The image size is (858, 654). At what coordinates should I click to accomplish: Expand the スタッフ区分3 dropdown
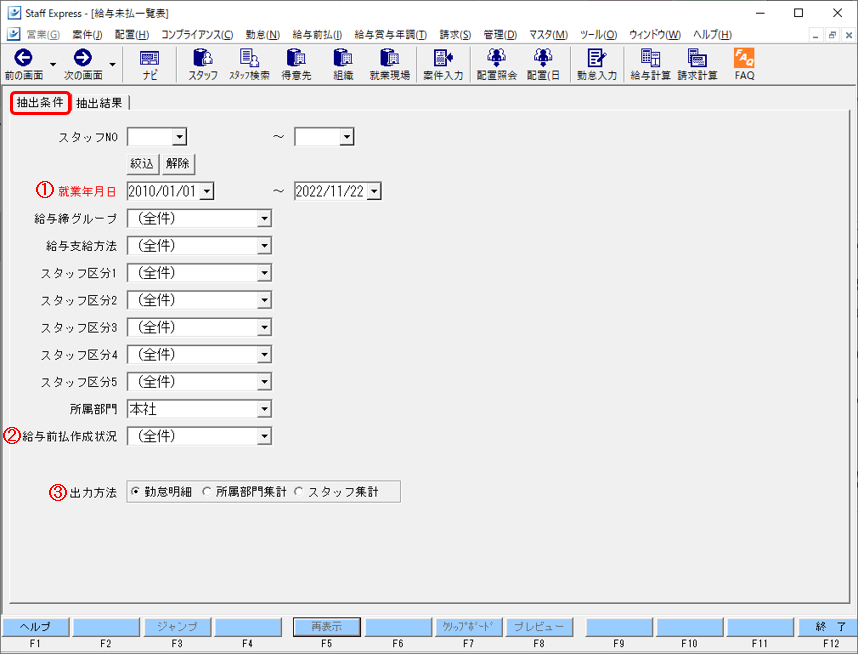(x=264, y=327)
